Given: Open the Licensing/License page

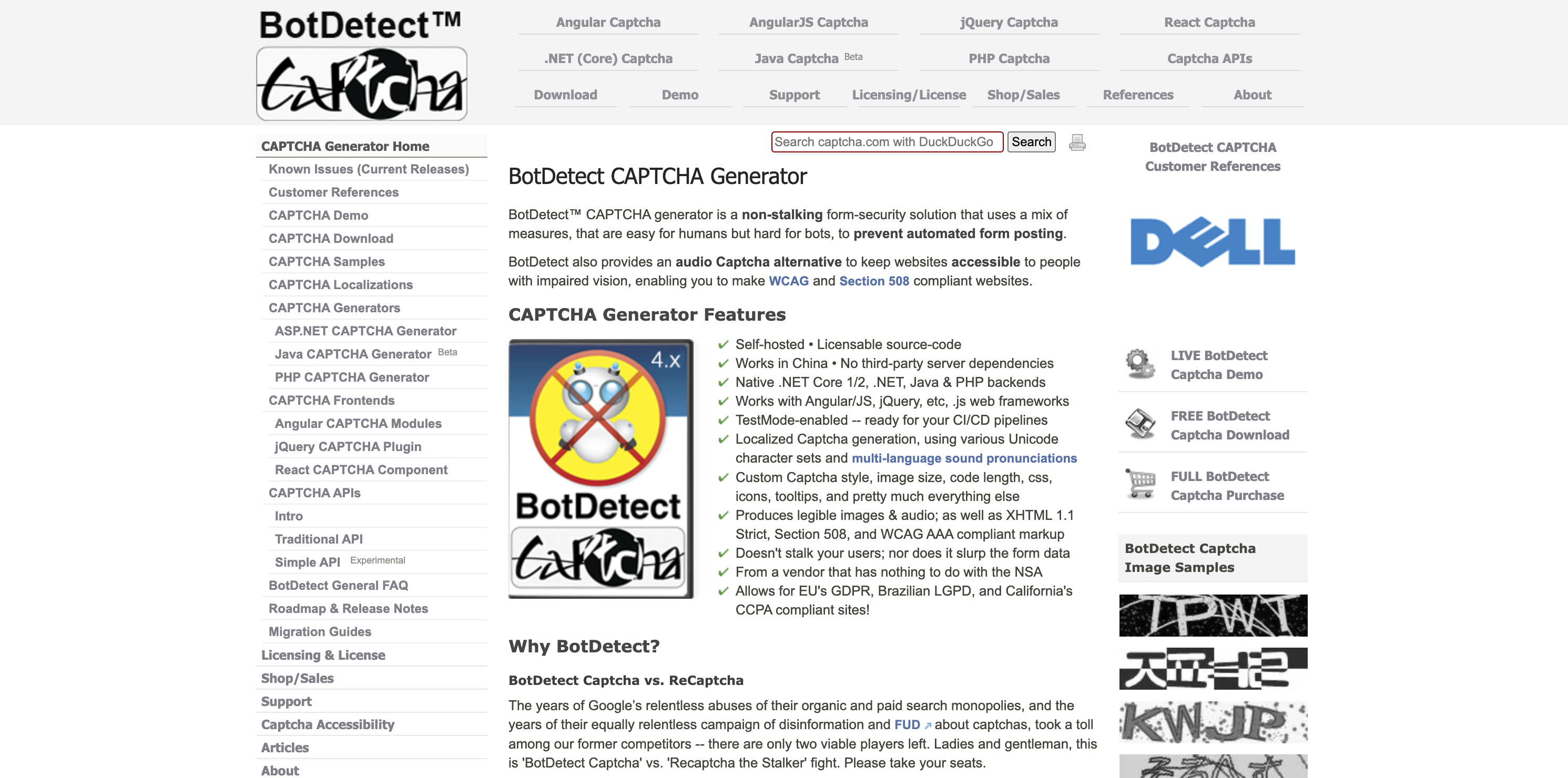Looking at the screenshot, I should coord(909,94).
